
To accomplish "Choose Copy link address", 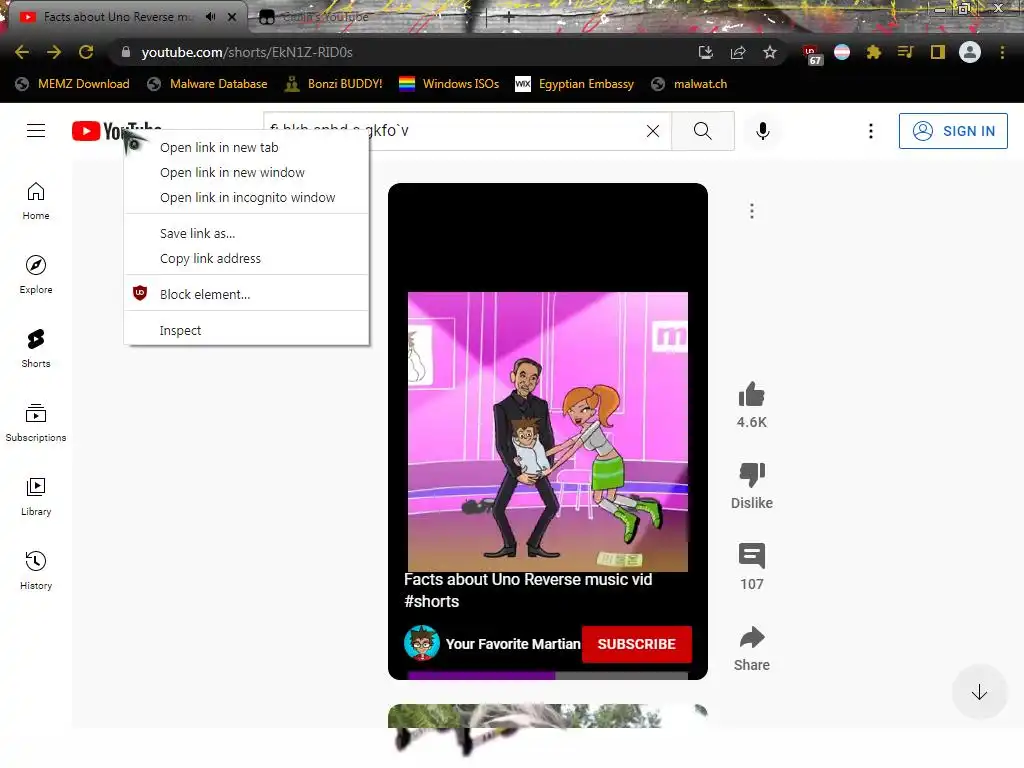I will 246,258.
